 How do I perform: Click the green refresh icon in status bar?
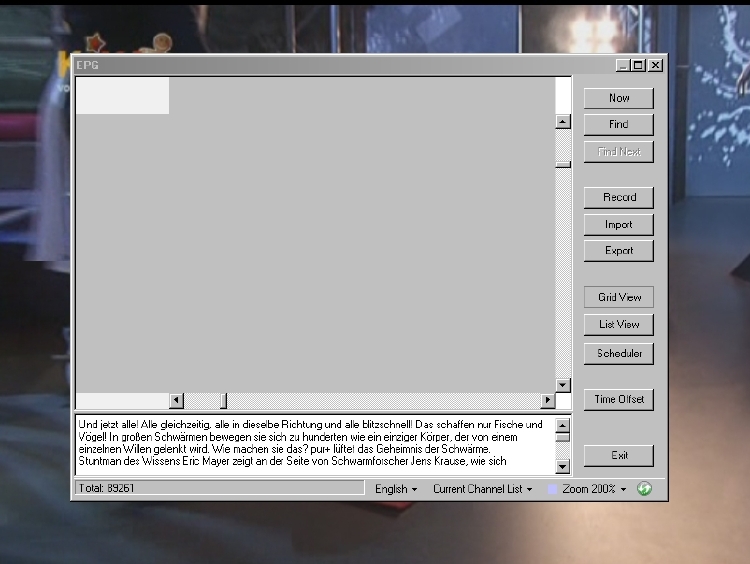tap(644, 489)
